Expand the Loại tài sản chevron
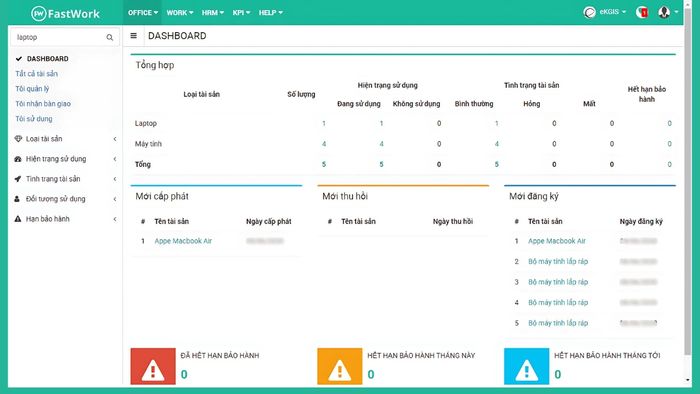700x394 pixels. pos(115,139)
